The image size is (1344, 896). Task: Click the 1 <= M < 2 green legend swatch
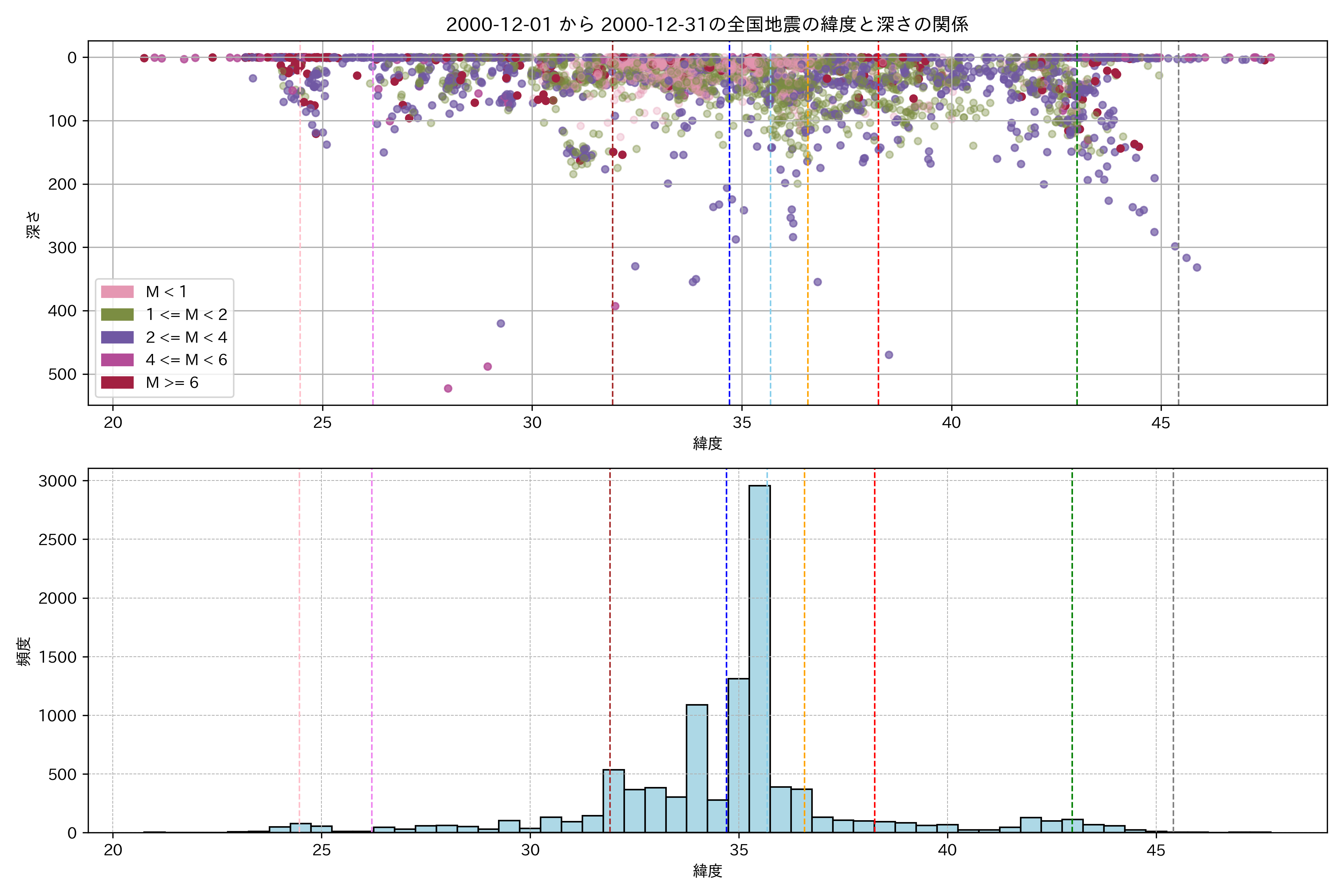pos(117,314)
